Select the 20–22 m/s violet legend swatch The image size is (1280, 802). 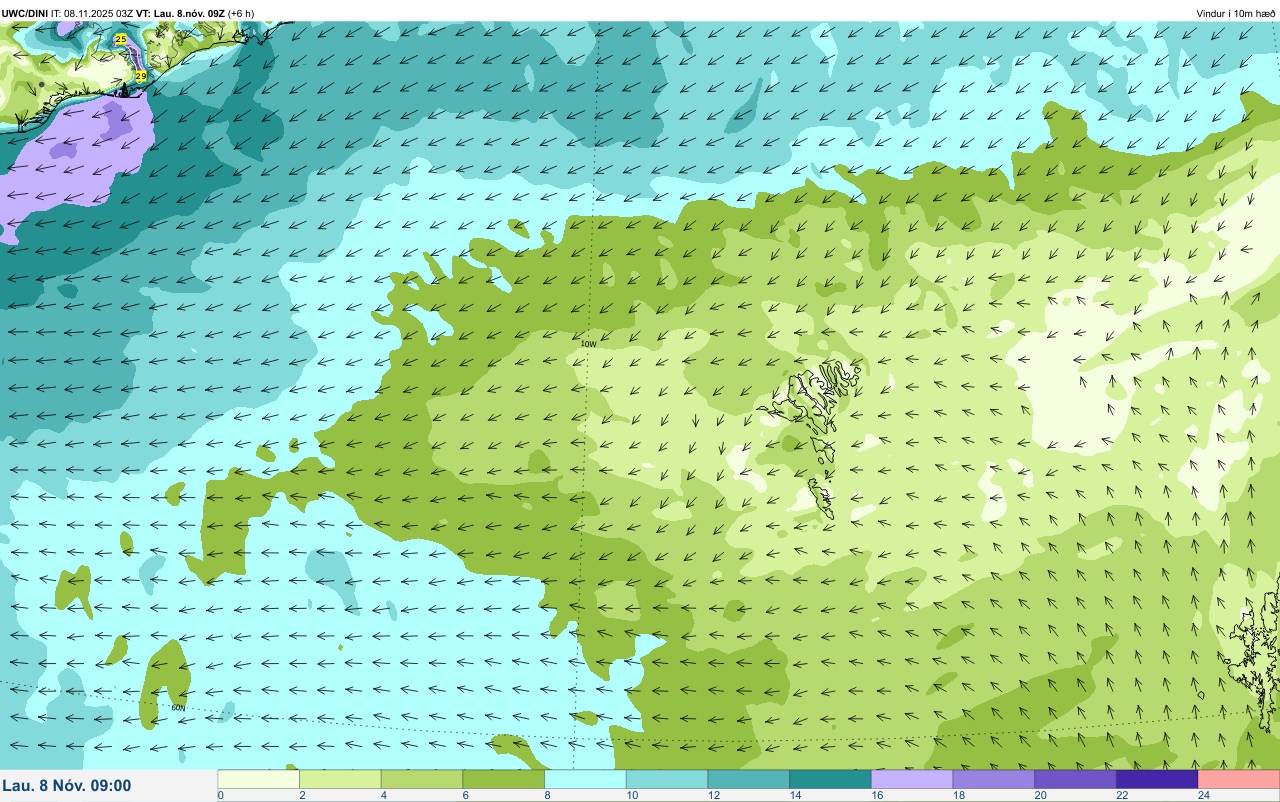pos(1075,779)
